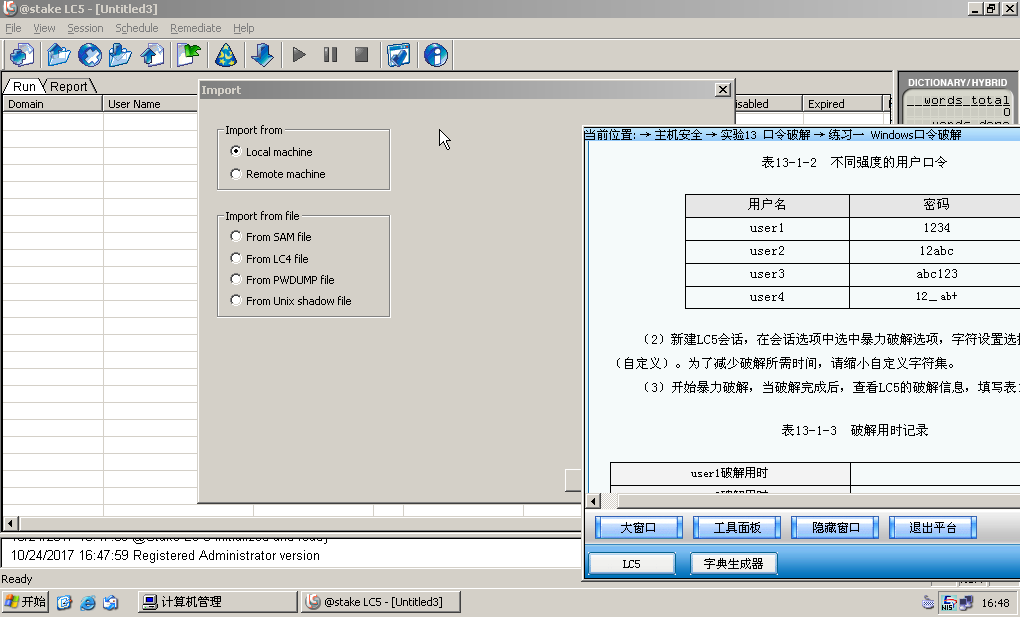This screenshot has width=1020, height=617.
Task: Click the user1破解用时 row label
Action: coord(730,474)
